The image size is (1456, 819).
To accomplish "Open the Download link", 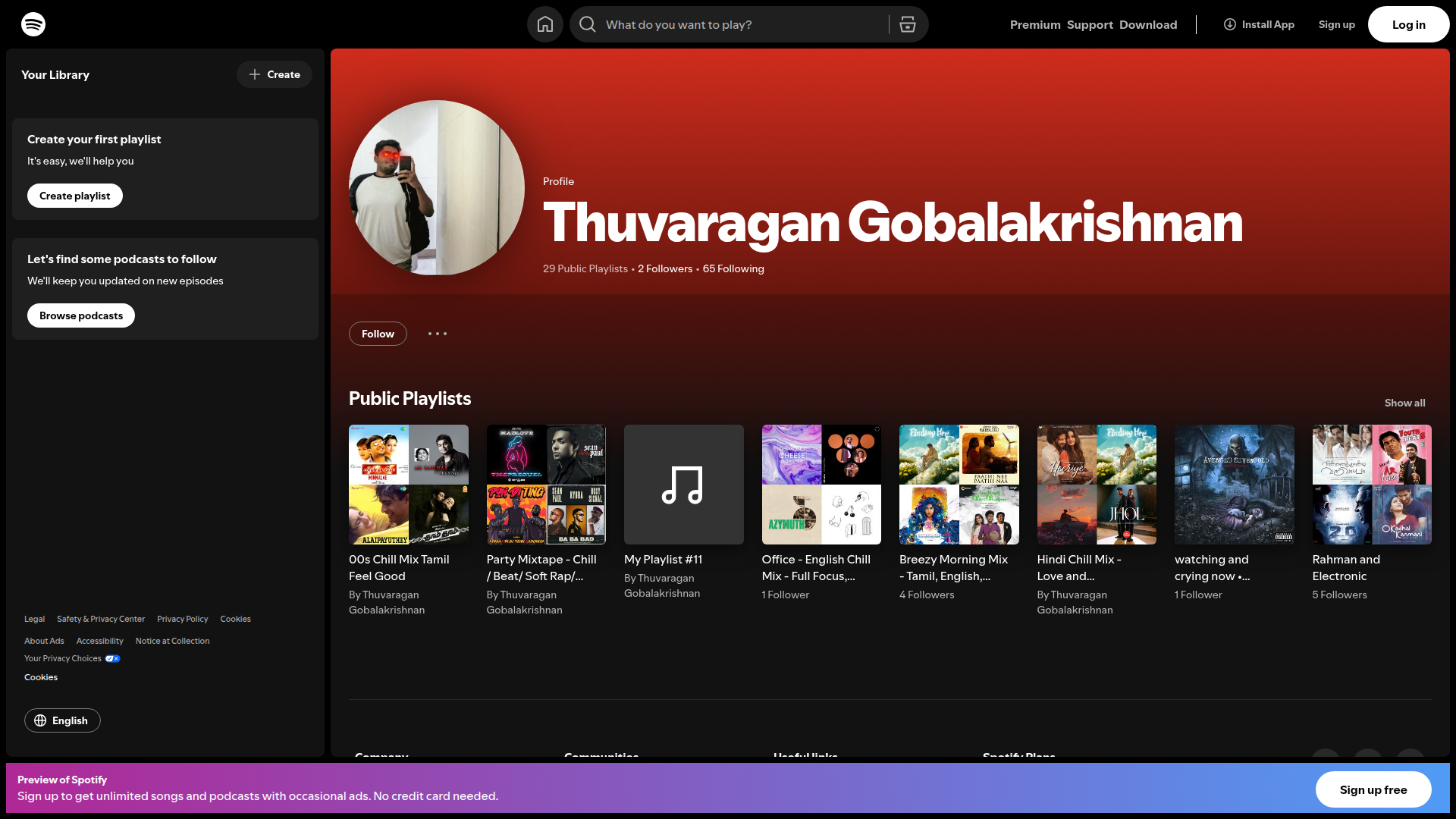I will [x=1148, y=24].
